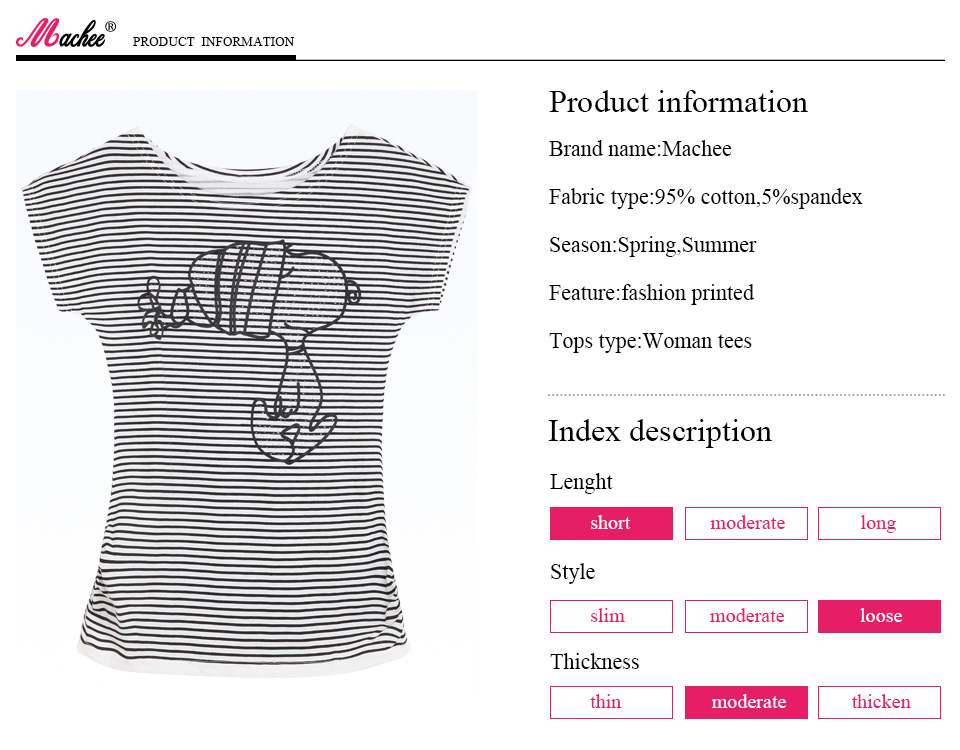Choose the moderate thickness option
The height and width of the screenshot is (750, 960).
click(x=746, y=702)
